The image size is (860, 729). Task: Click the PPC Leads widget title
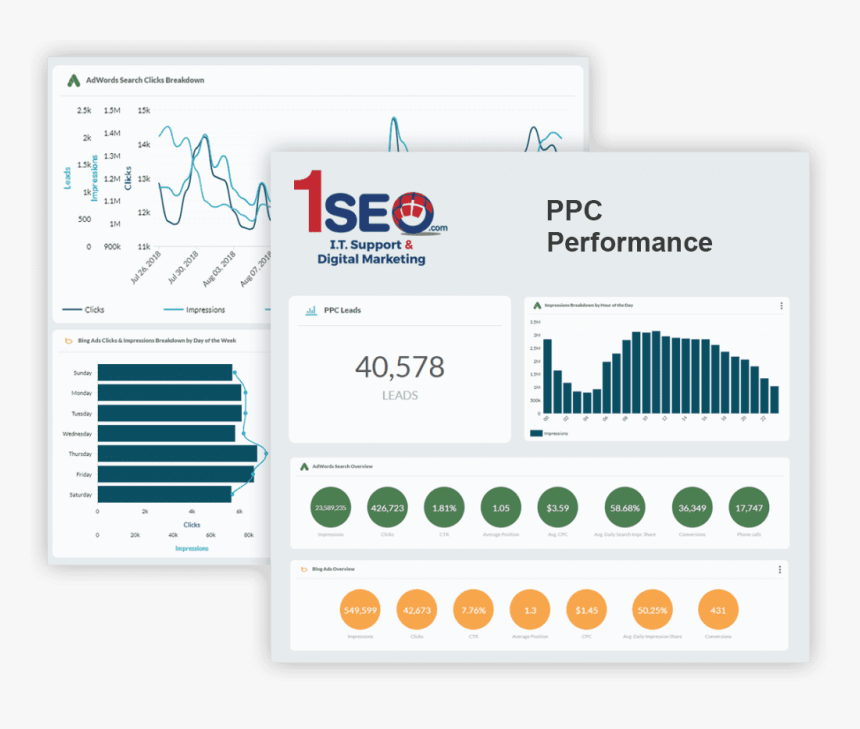coord(342,310)
